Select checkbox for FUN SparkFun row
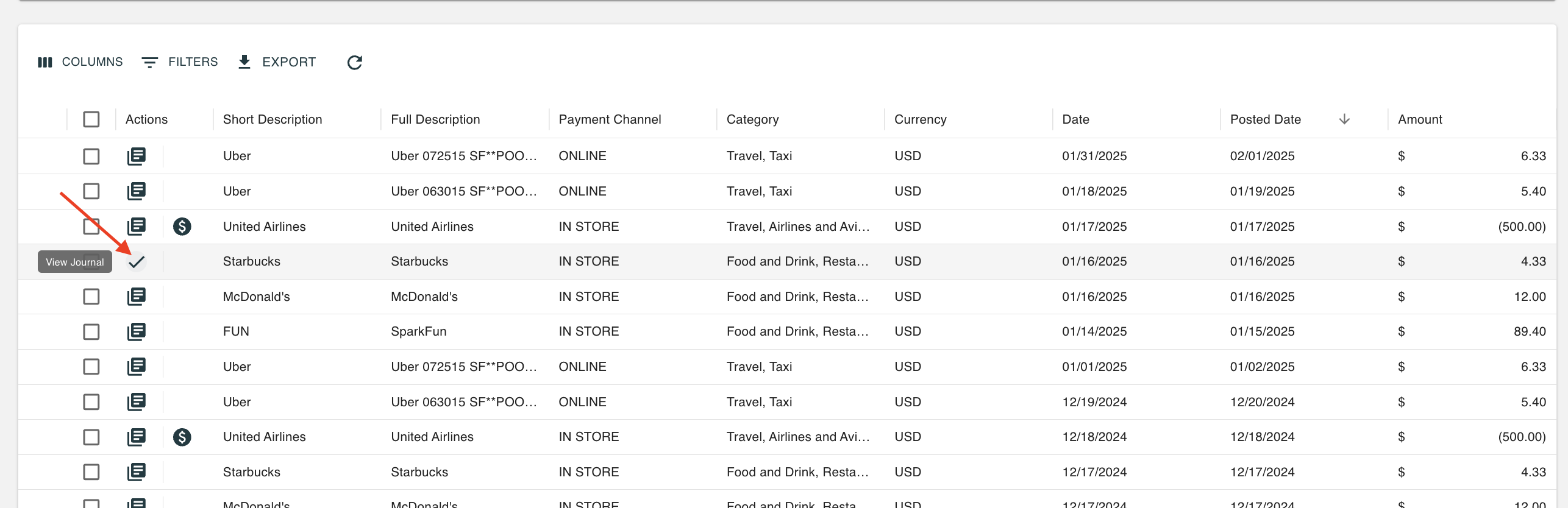Screen dimensions: 1568x508 [91, 332]
